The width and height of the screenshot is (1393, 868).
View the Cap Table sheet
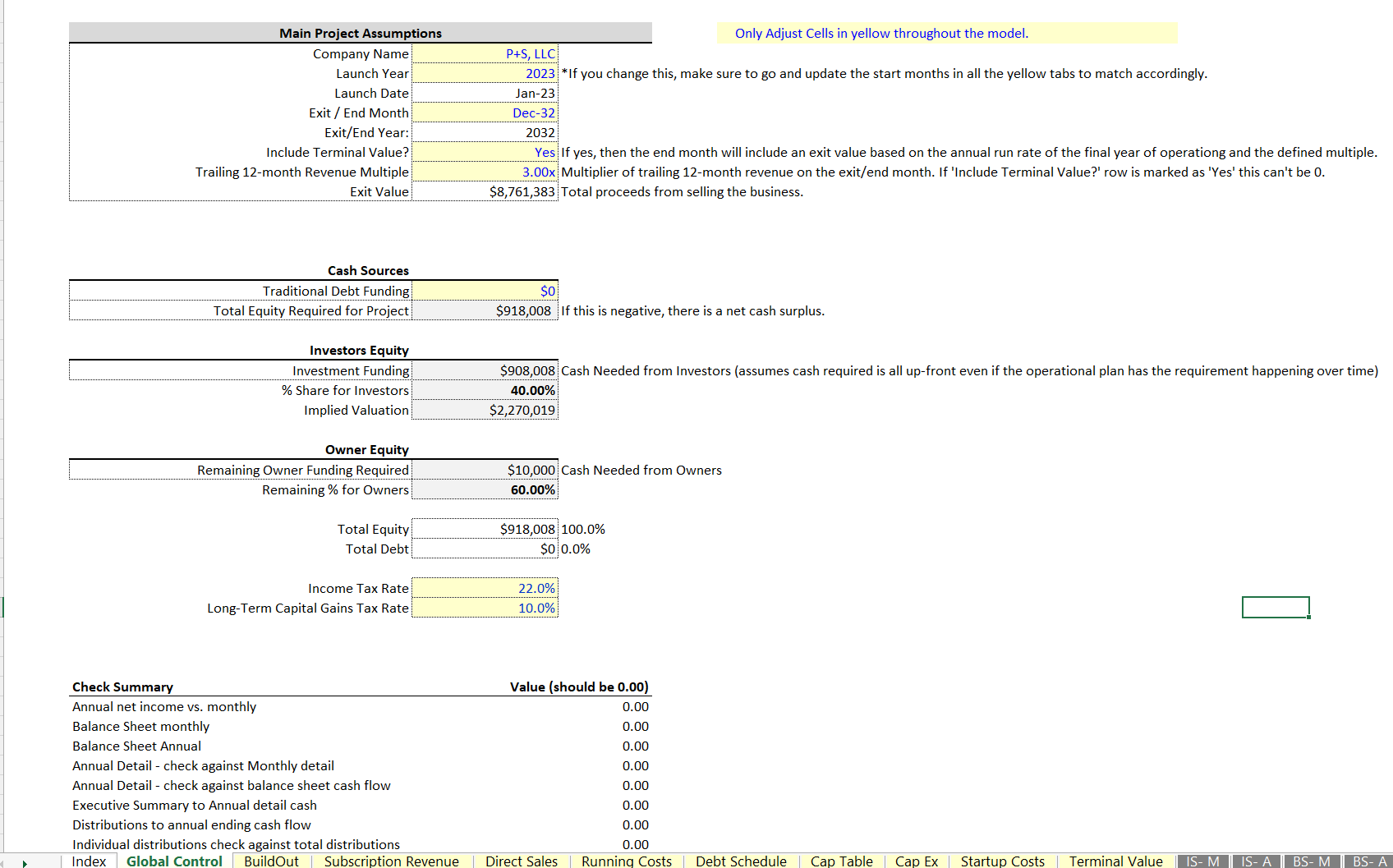[x=841, y=861]
